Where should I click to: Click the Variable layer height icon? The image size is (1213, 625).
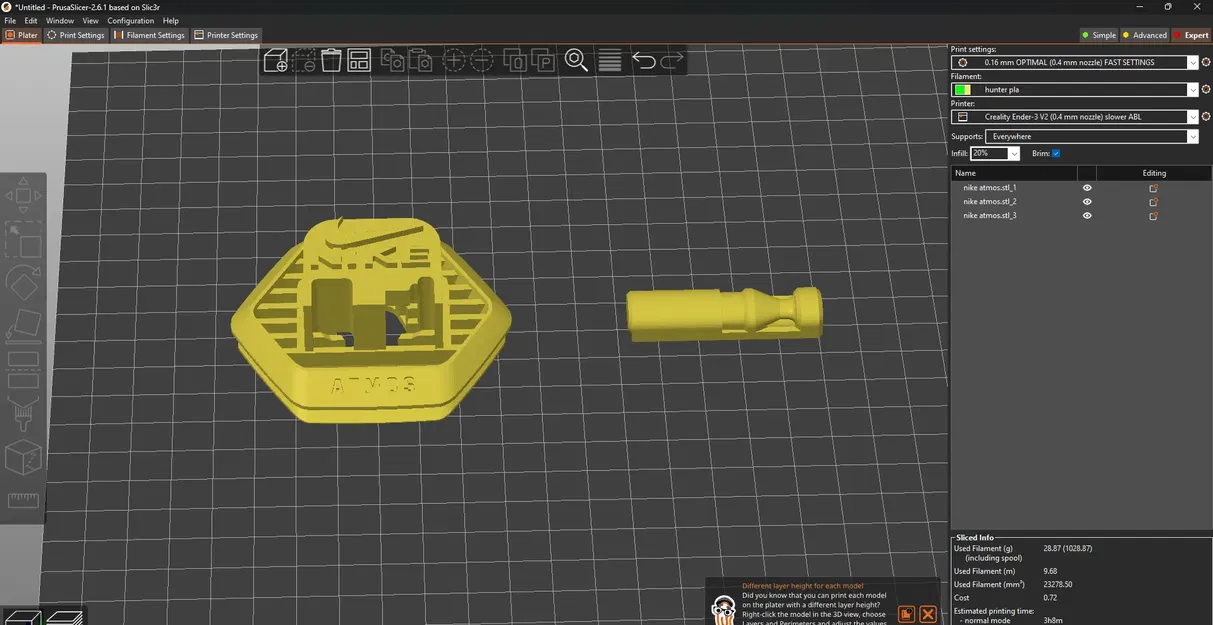(610, 61)
